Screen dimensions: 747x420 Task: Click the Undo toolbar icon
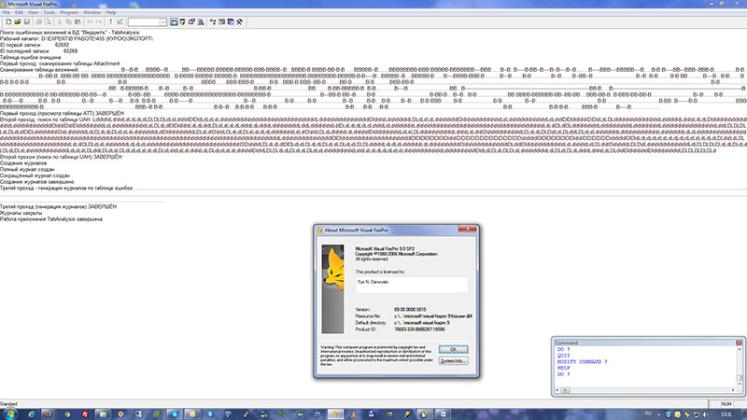click(x=90, y=22)
